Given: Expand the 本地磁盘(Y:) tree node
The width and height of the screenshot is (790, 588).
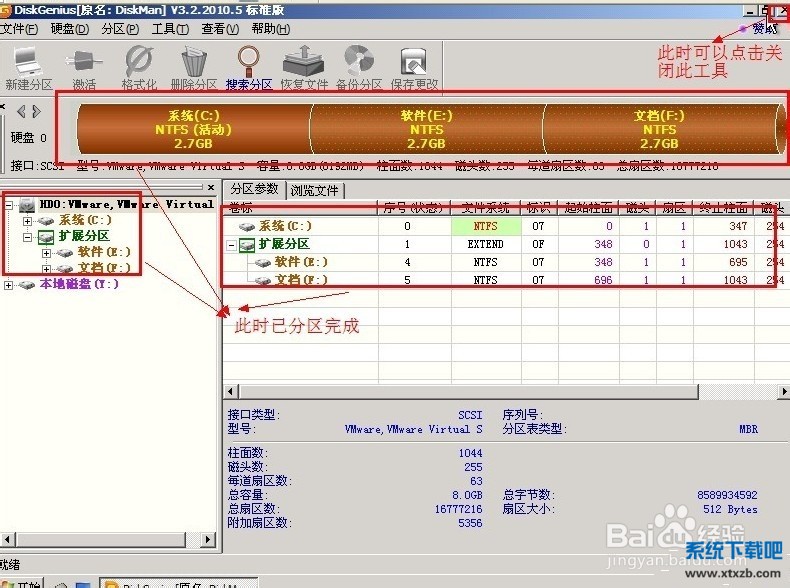Looking at the screenshot, I should [10, 285].
